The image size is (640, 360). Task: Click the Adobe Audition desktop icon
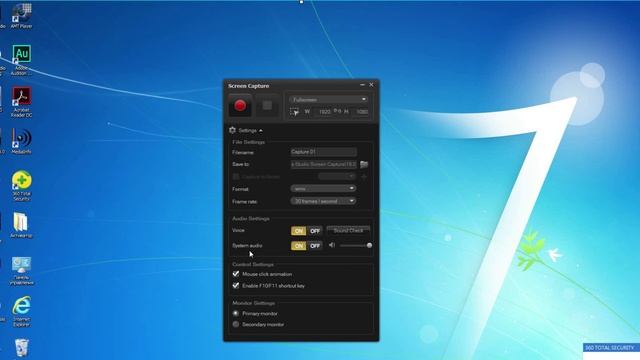click(21, 60)
